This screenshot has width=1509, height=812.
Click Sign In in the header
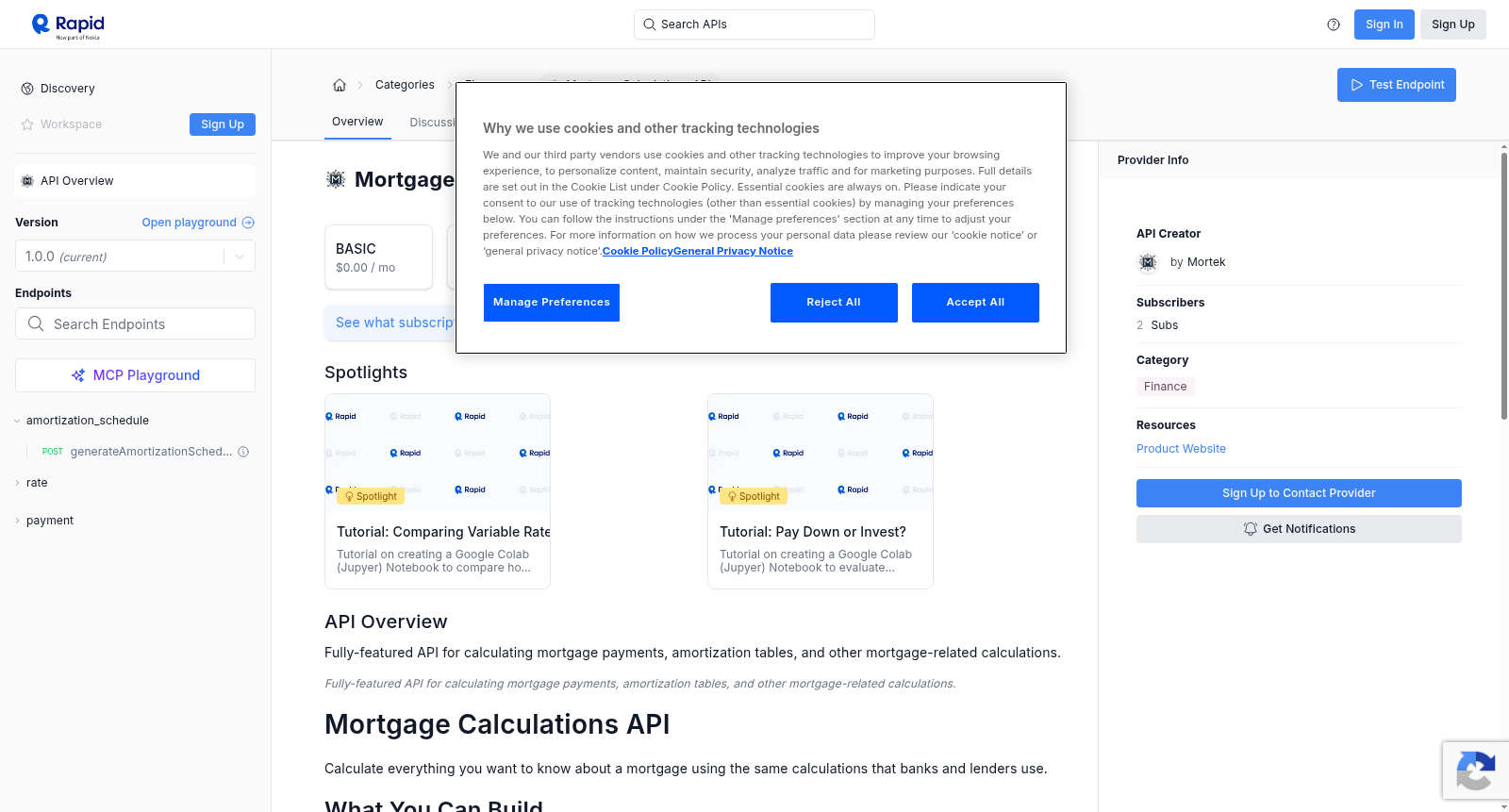[x=1385, y=25]
